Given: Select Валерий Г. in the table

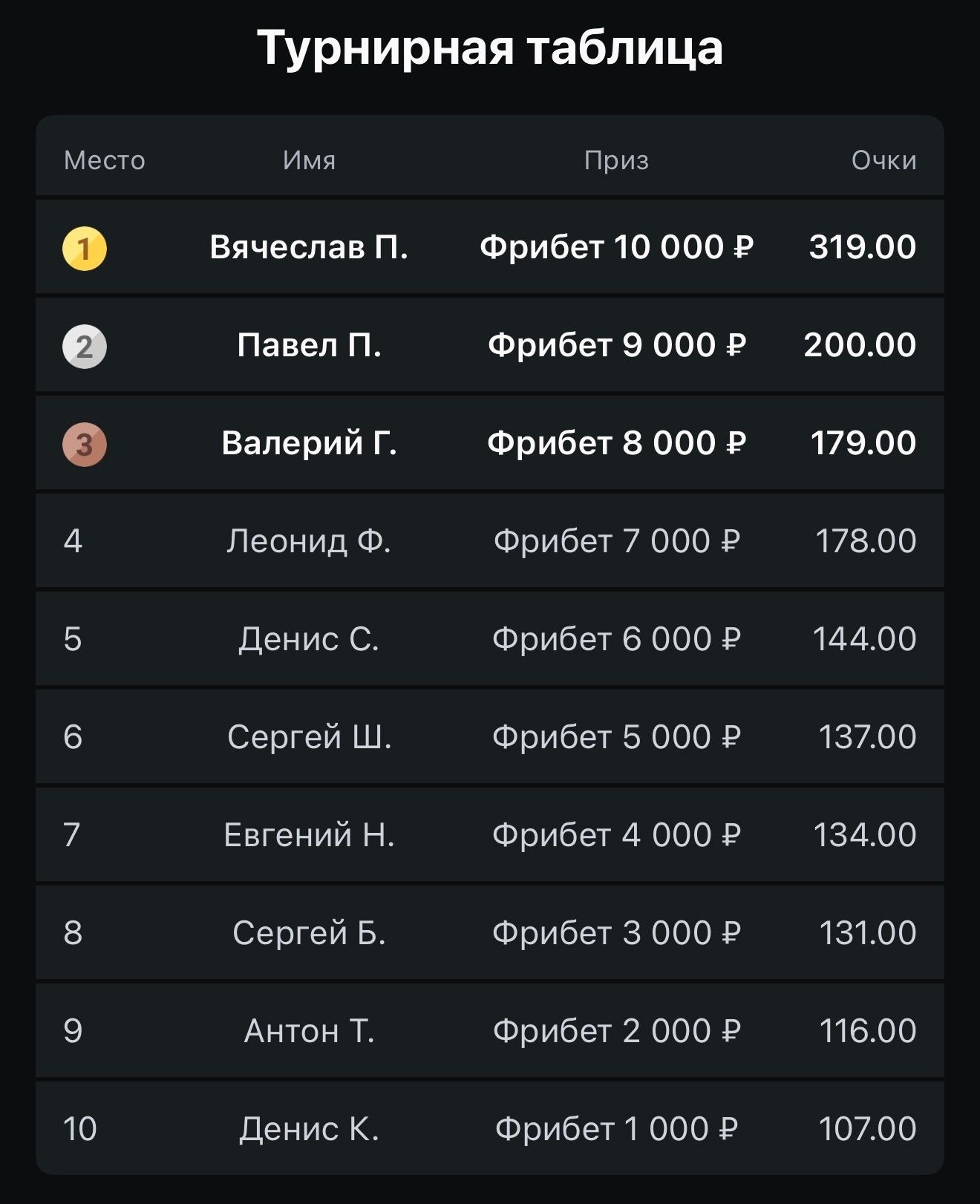Looking at the screenshot, I should [x=309, y=443].
